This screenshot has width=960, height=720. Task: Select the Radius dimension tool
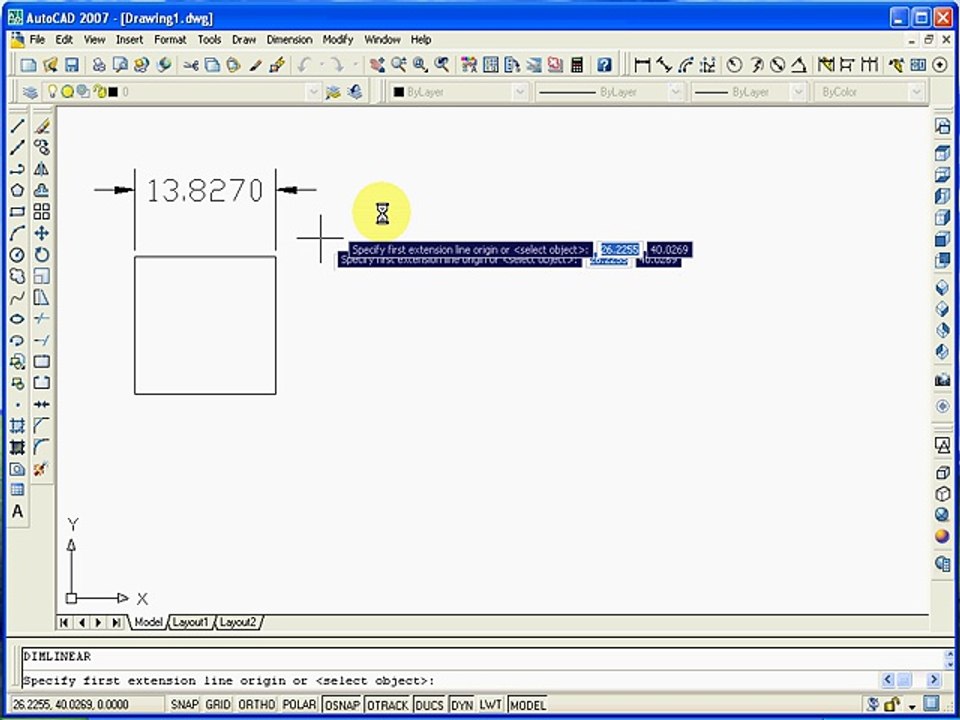click(734, 65)
